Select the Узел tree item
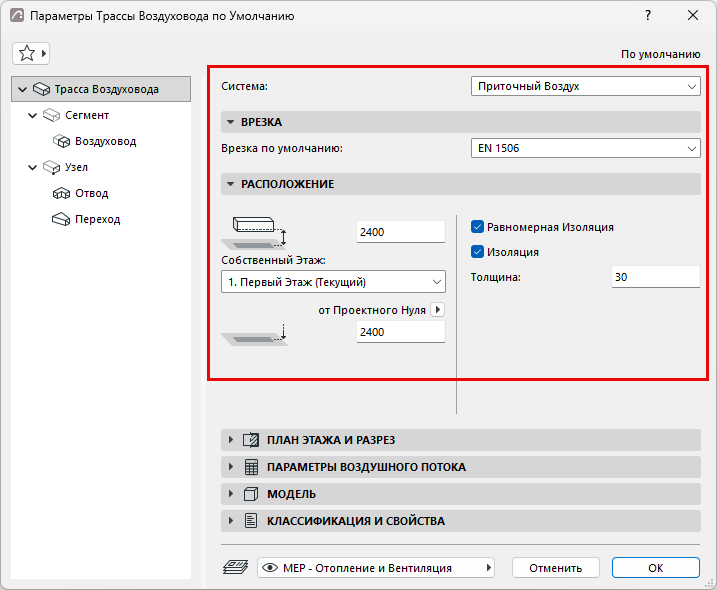The height and width of the screenshot is (590, 717). coord(76,167)
